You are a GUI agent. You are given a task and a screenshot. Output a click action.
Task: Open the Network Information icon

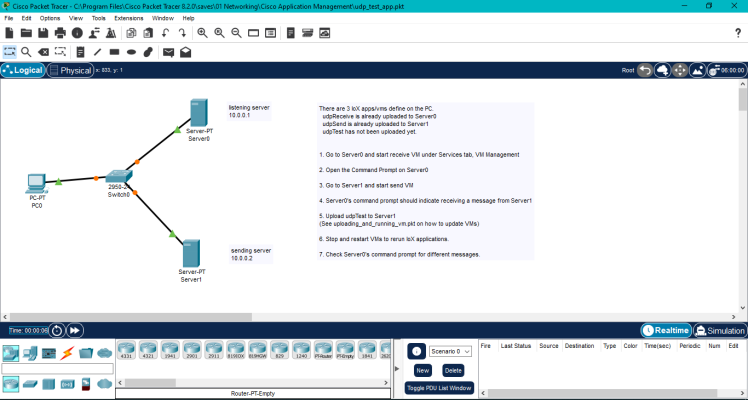point(77,33)
